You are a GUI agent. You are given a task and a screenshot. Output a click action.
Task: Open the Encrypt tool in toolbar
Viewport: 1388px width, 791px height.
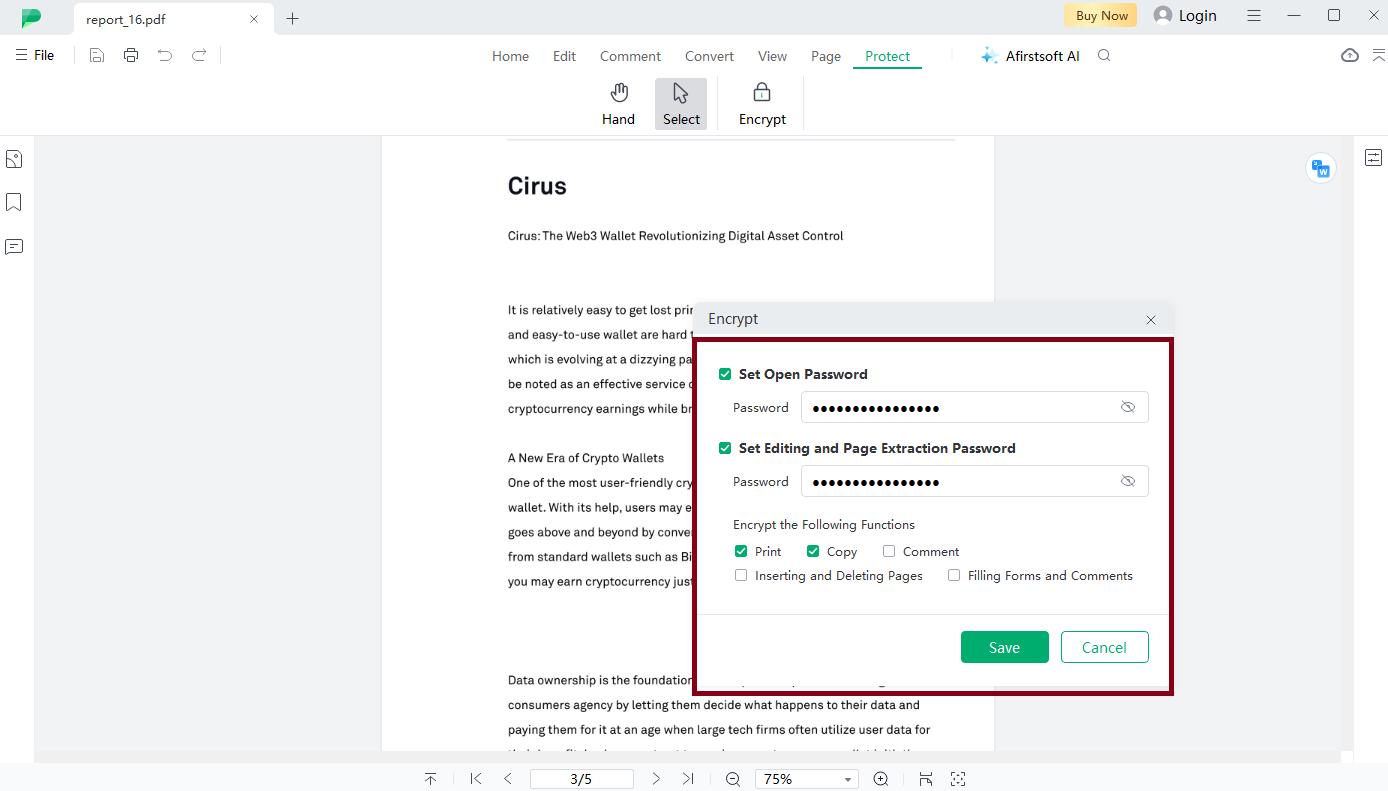point(762,104)
